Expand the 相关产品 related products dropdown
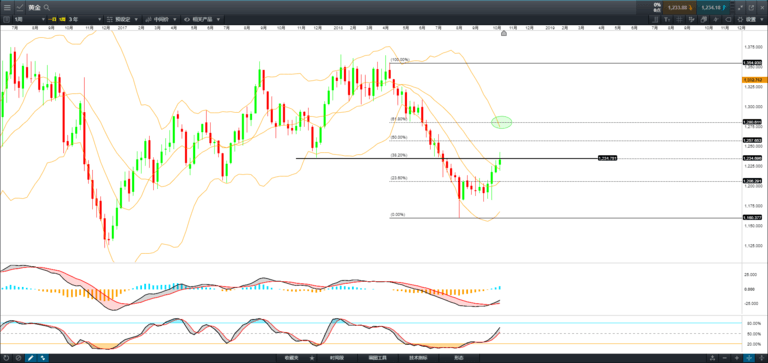This screenshot has height=363, width=768. click(x=202, y=19)
